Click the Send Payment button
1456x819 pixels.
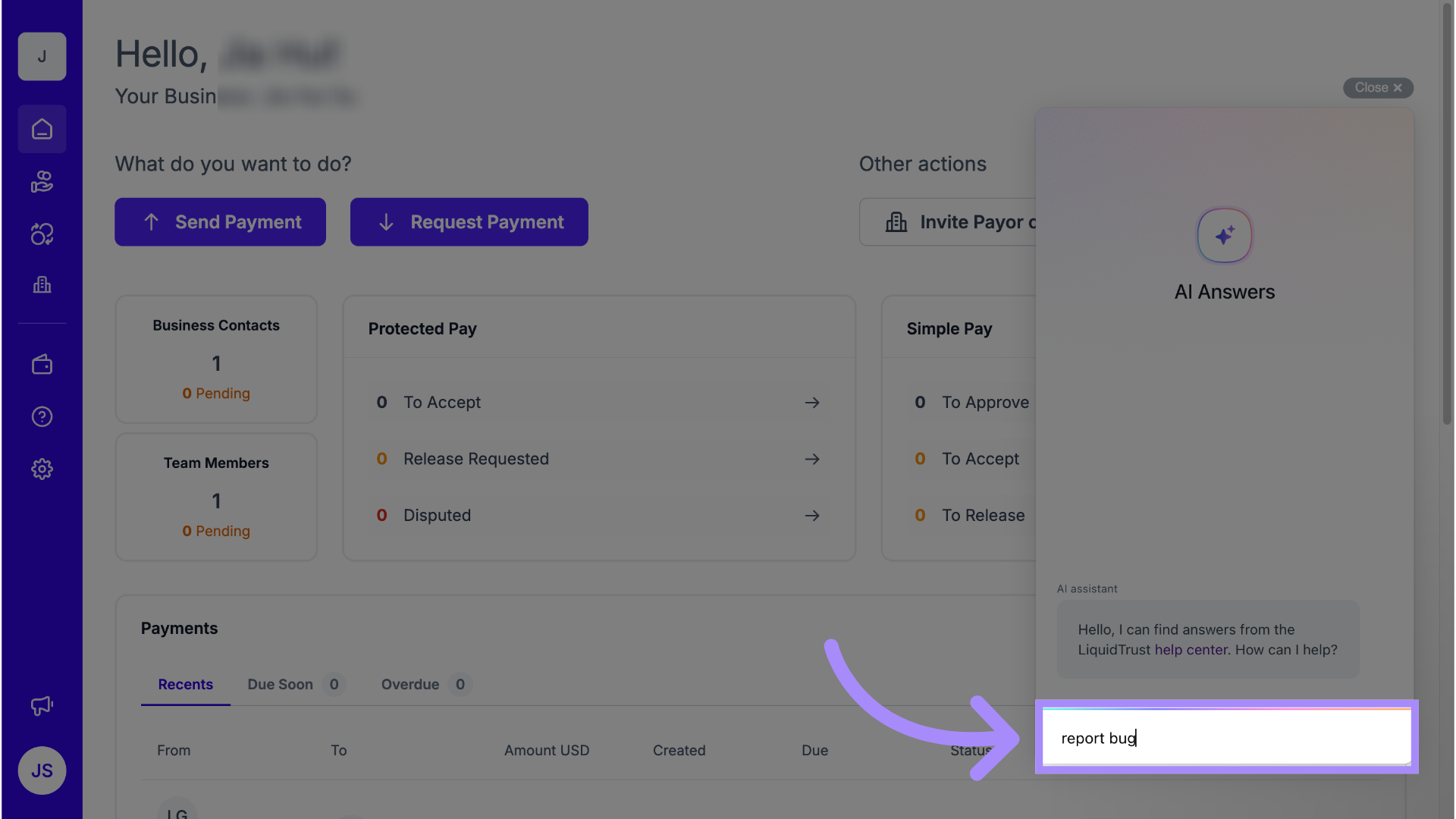tap(220, 222)
